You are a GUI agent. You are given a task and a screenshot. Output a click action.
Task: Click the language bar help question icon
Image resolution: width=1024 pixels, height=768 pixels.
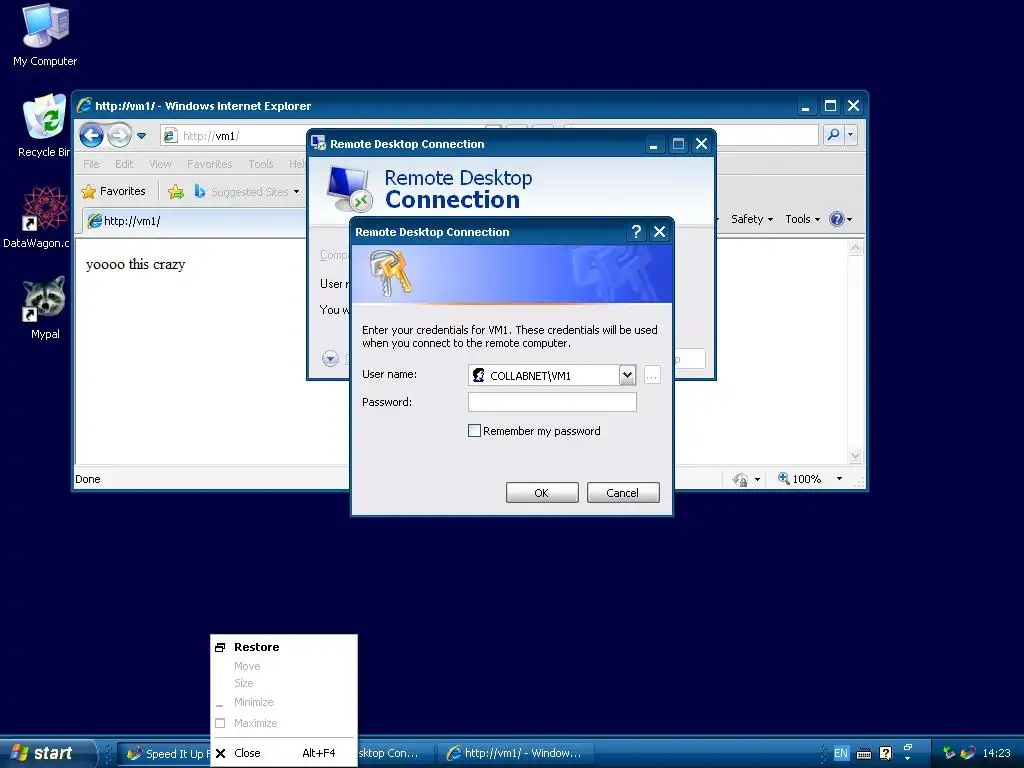pos(886,753)
